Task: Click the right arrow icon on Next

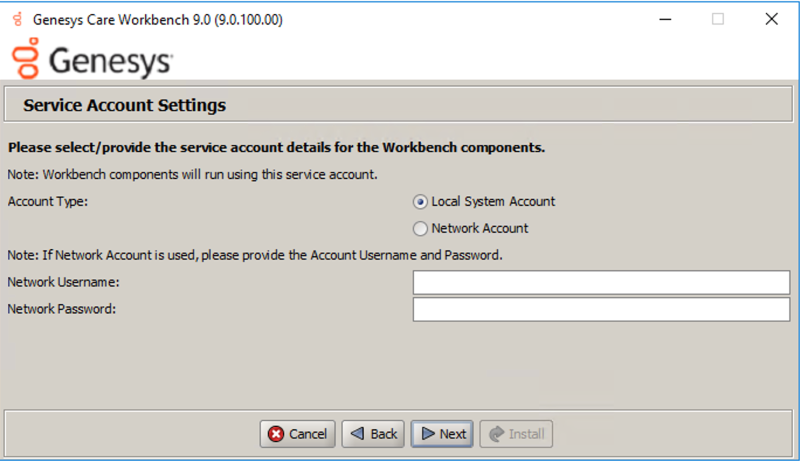Action: (x=426, y=434)
